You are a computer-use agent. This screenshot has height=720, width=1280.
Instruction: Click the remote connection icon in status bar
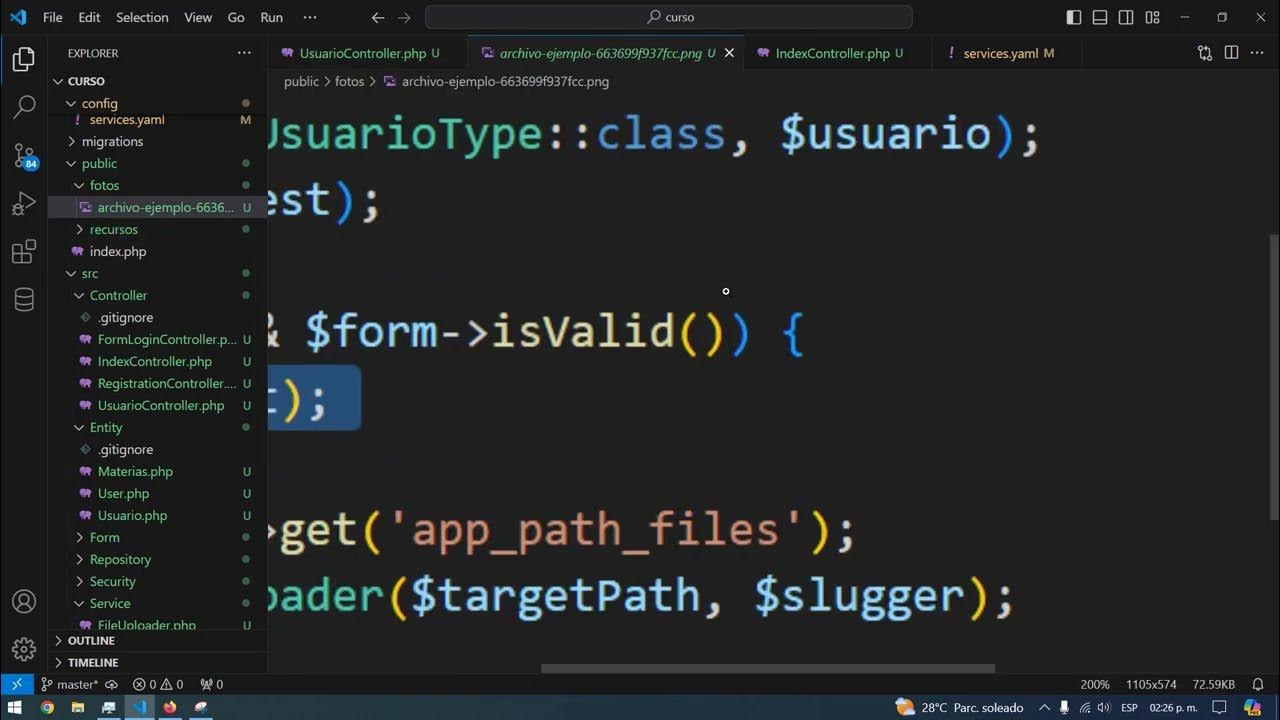16,684
